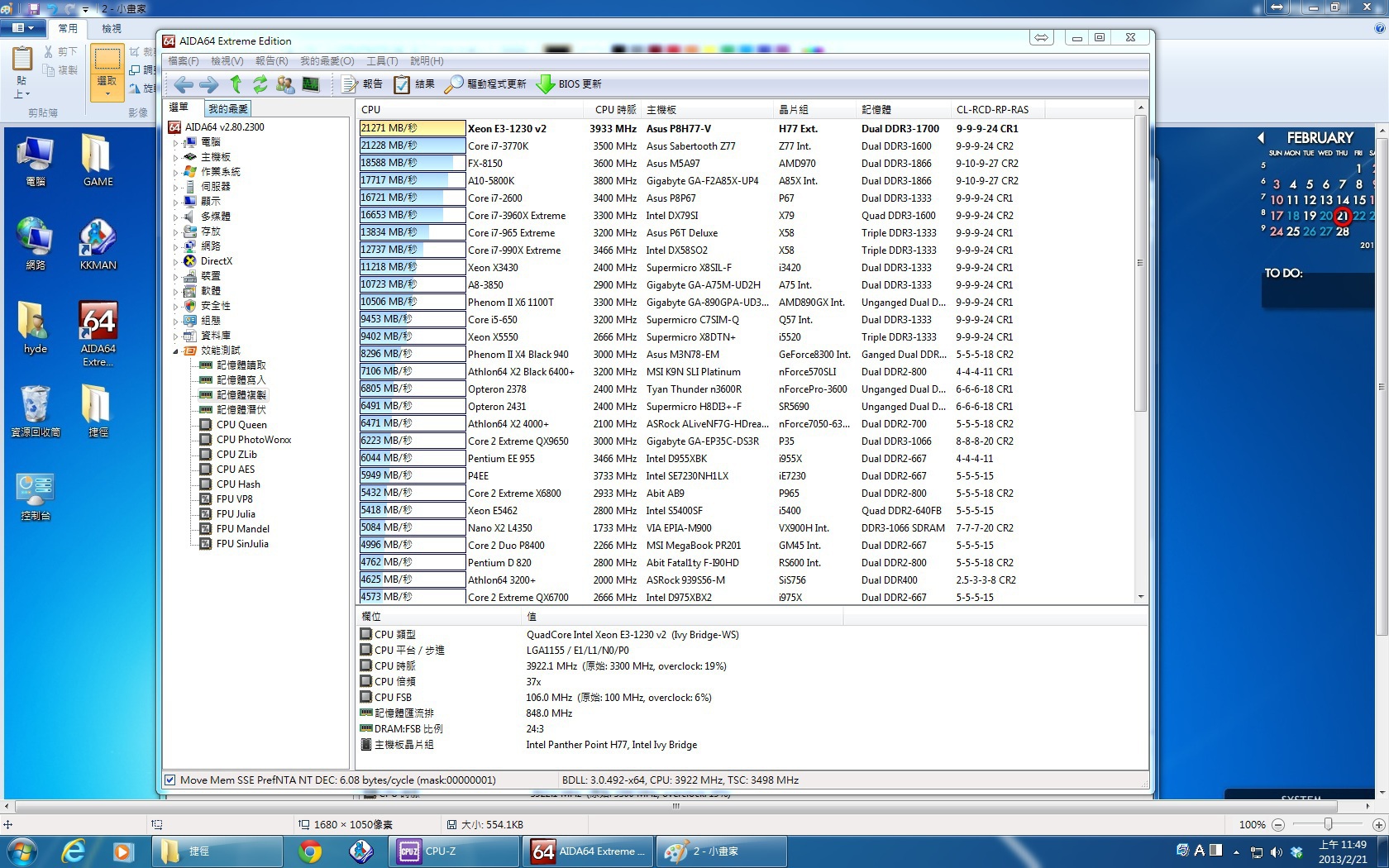The height and width of the screenshot is (868, 1389).
Task: Expand the 多媒體 tree node
Action: [x=175, y=217]
